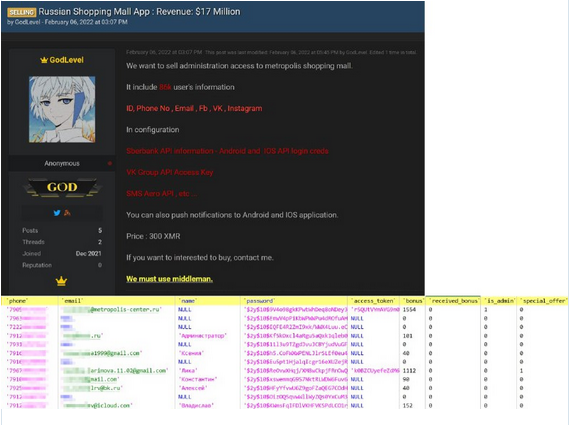Open the Twitter icon in the user profile panel
The image size is (573, 425).
[x=57, y=213]
